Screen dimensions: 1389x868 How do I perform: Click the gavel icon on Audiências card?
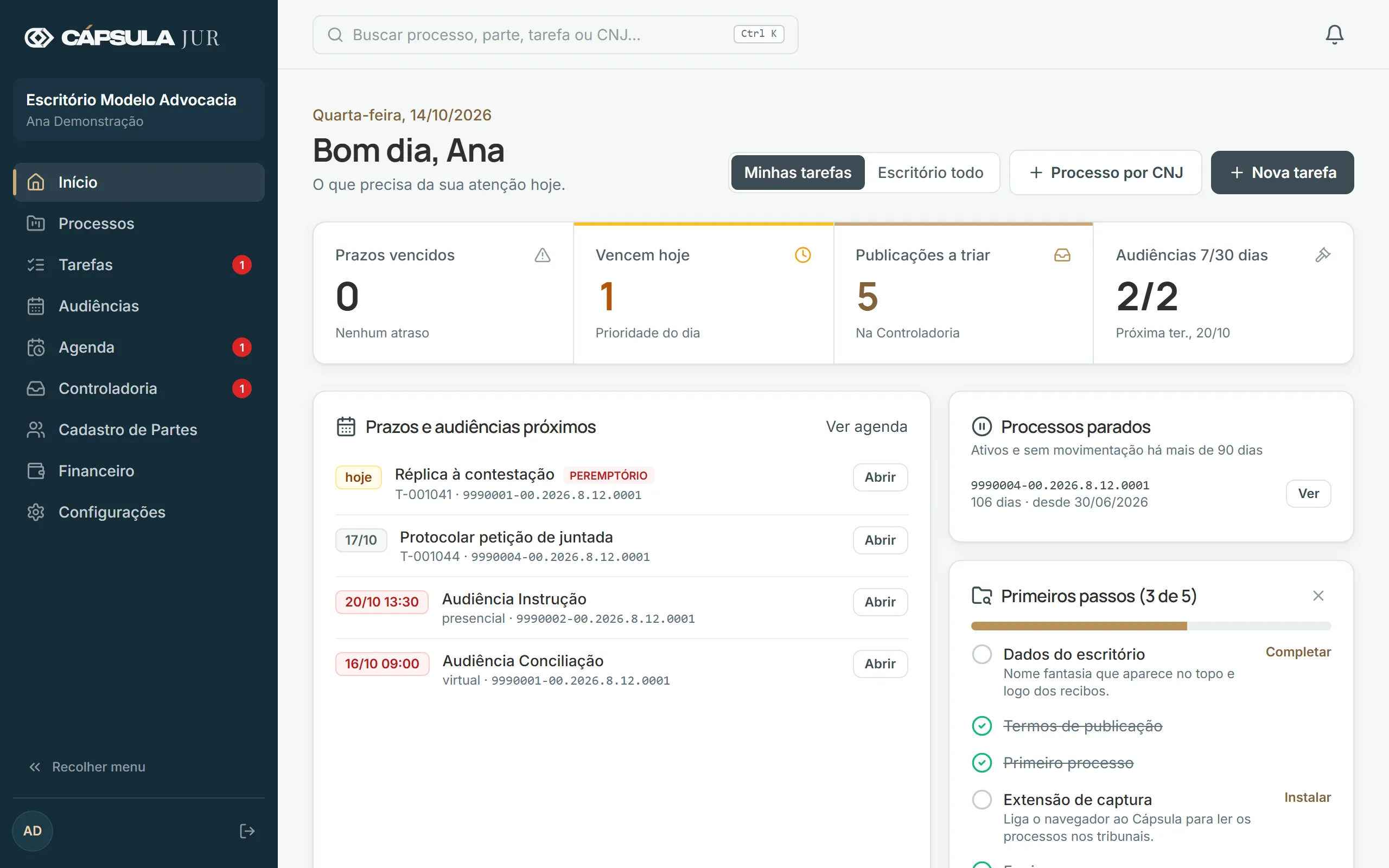pos(1322,255)
